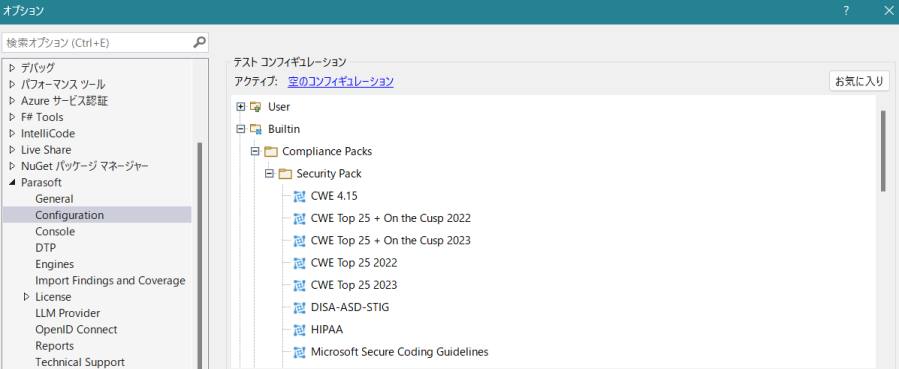
Task: Expand the NuGet パッケージ マネージャー category
Action: (x=13, y=166)
